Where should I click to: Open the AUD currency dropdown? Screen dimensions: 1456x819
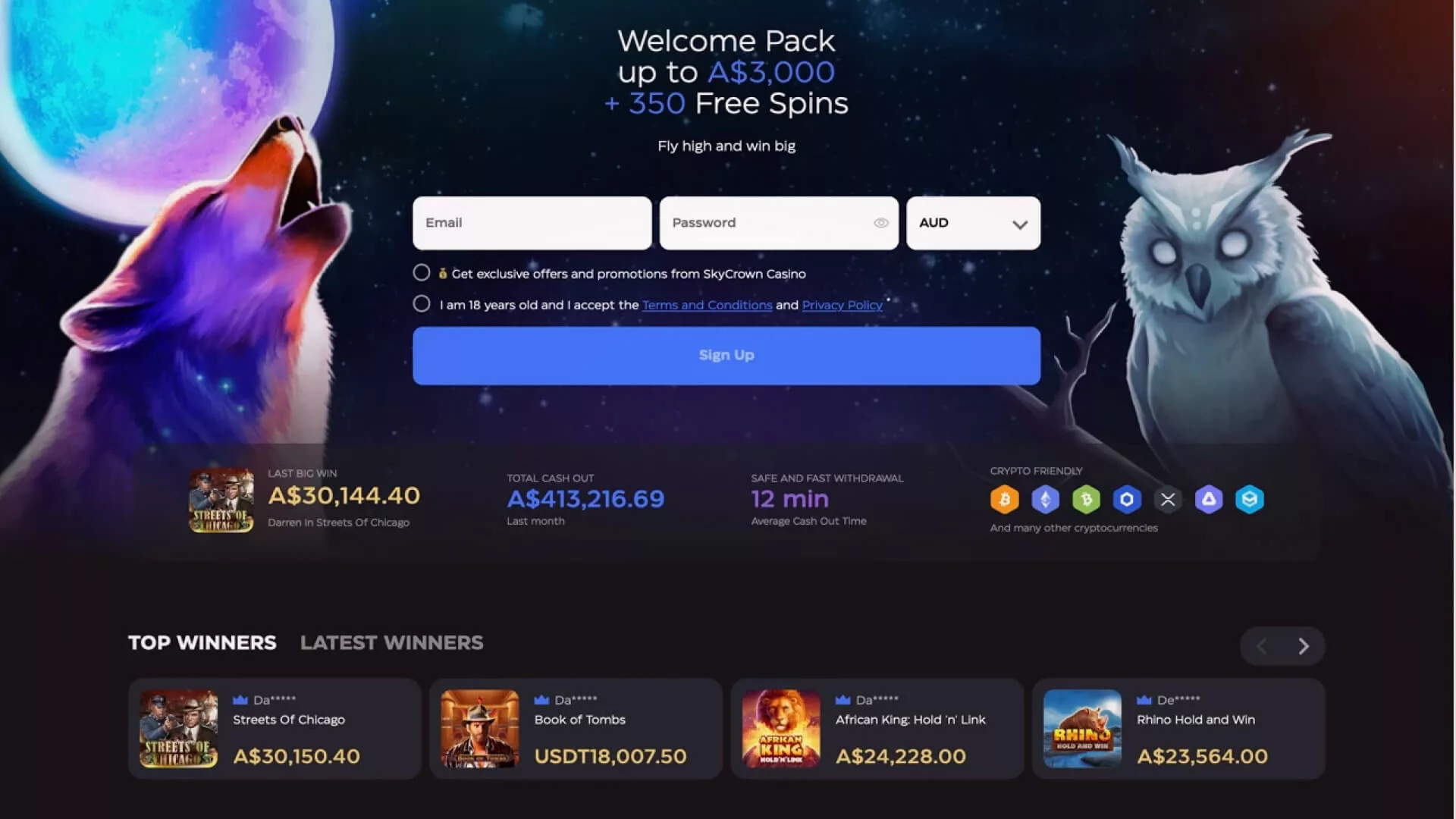[973, 223]
